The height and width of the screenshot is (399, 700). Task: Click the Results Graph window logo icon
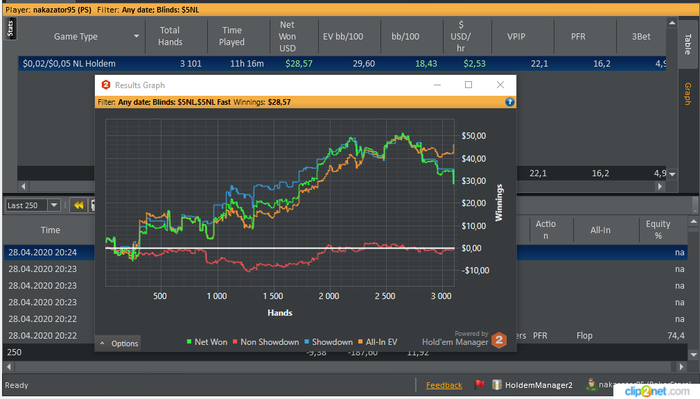point(106,85)
